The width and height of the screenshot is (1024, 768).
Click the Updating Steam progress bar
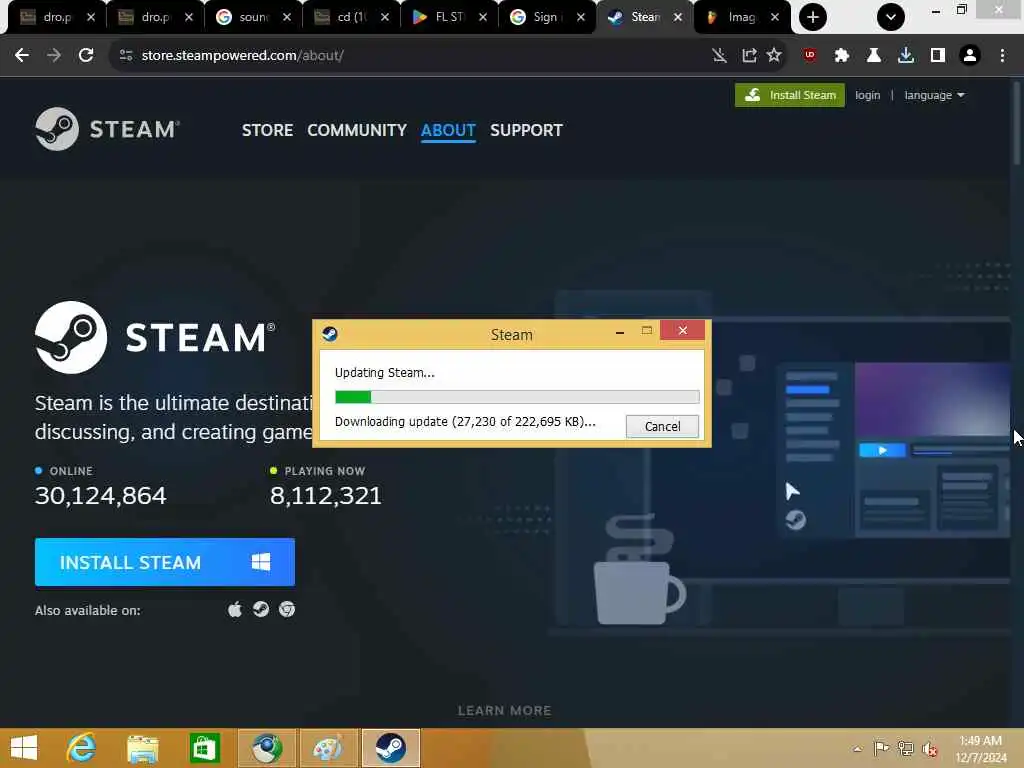point(517,396)
